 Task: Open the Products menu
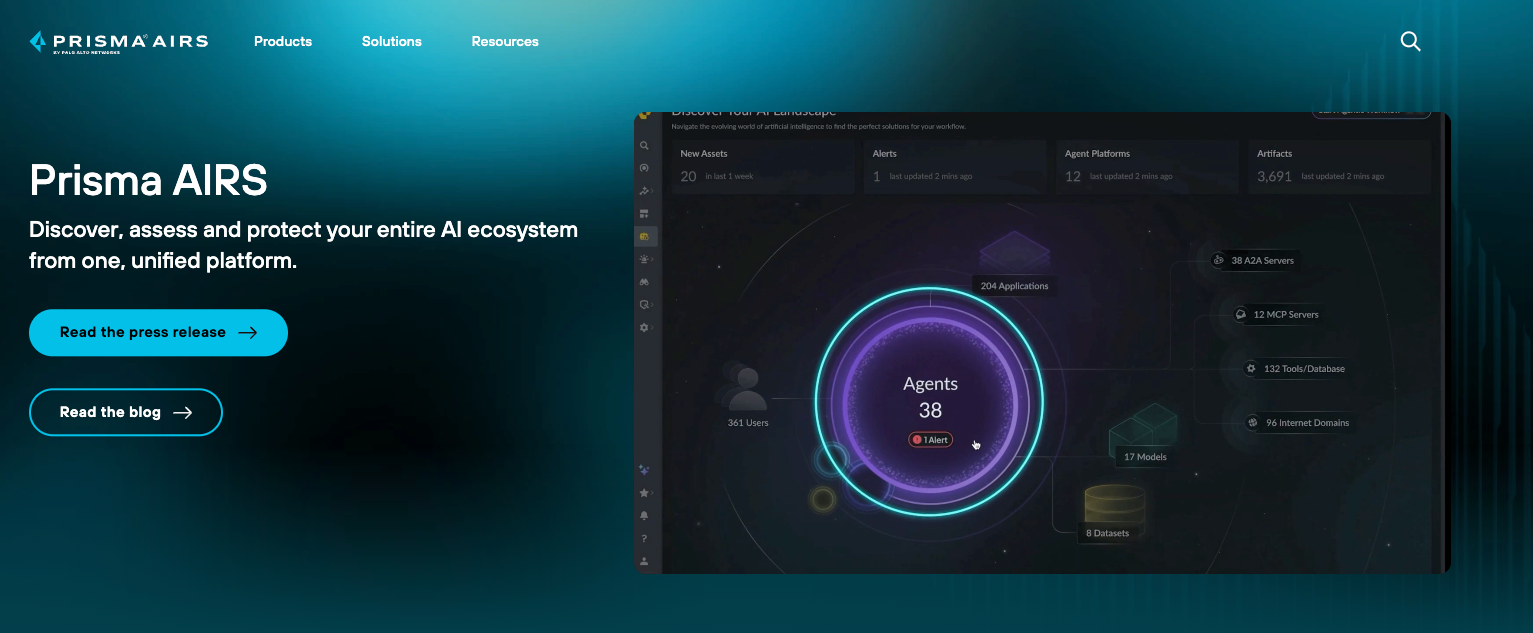point(283,41)
